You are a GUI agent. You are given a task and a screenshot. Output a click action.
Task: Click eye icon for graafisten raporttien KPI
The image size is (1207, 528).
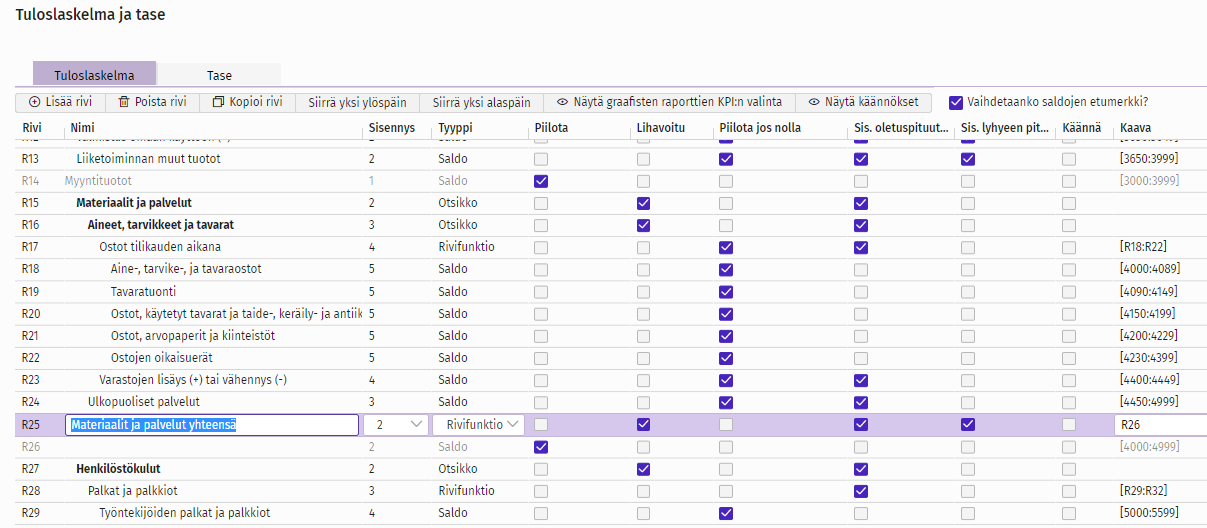pos(563,102)
